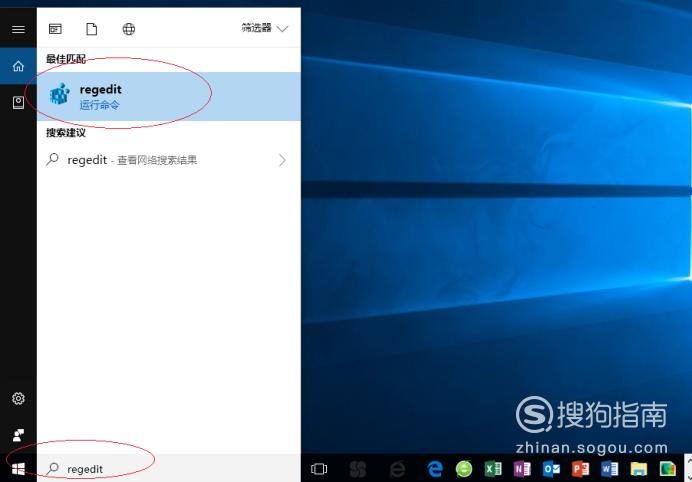
Task: Launch OneNote from the taskbar
Action: 522,469
